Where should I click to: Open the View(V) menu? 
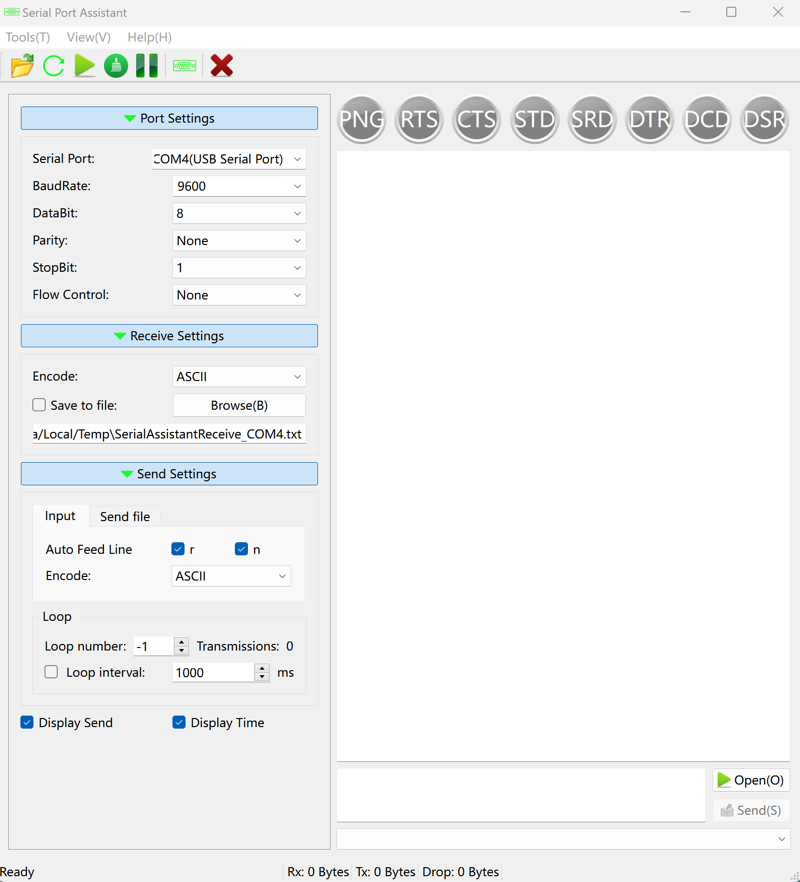pyautogui.click(x=88, y=37)
